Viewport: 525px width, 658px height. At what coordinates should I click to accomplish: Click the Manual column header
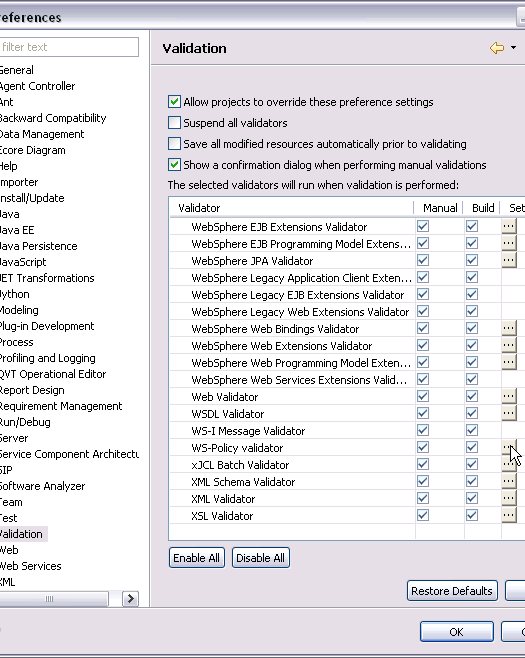(x=439, y=208)
